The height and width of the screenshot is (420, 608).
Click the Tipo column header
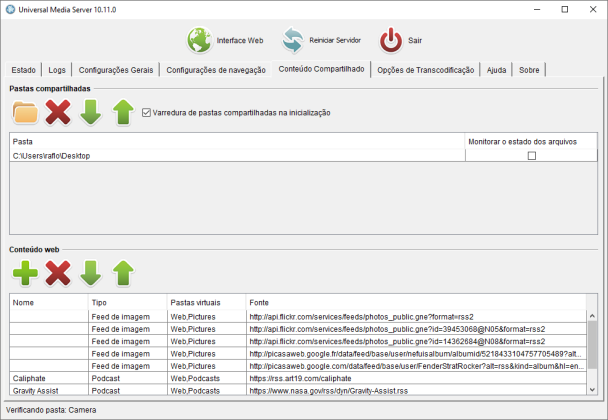(x=128, y=302)
